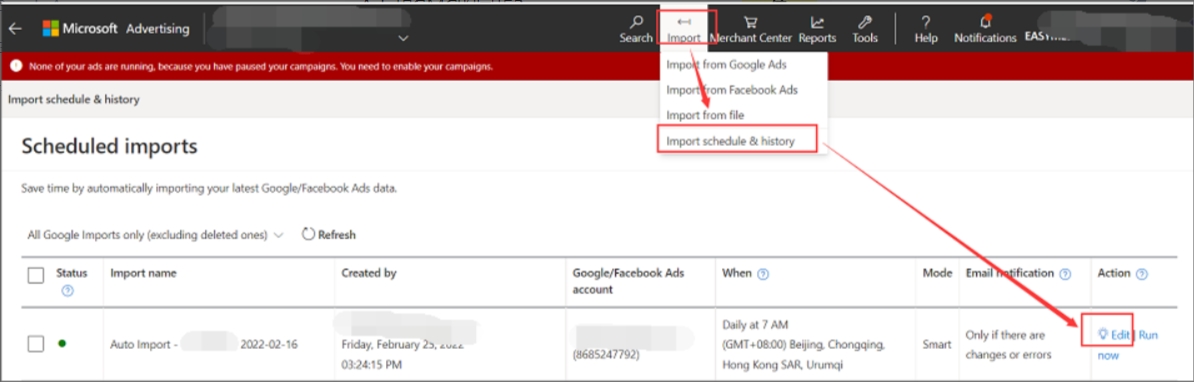
Task: Open the account name at top right
Action: coord(1048,37)
